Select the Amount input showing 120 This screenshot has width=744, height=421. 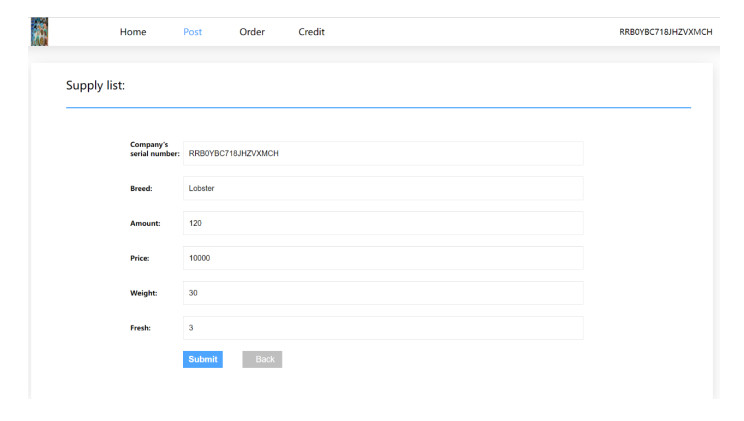click(382, 223)
